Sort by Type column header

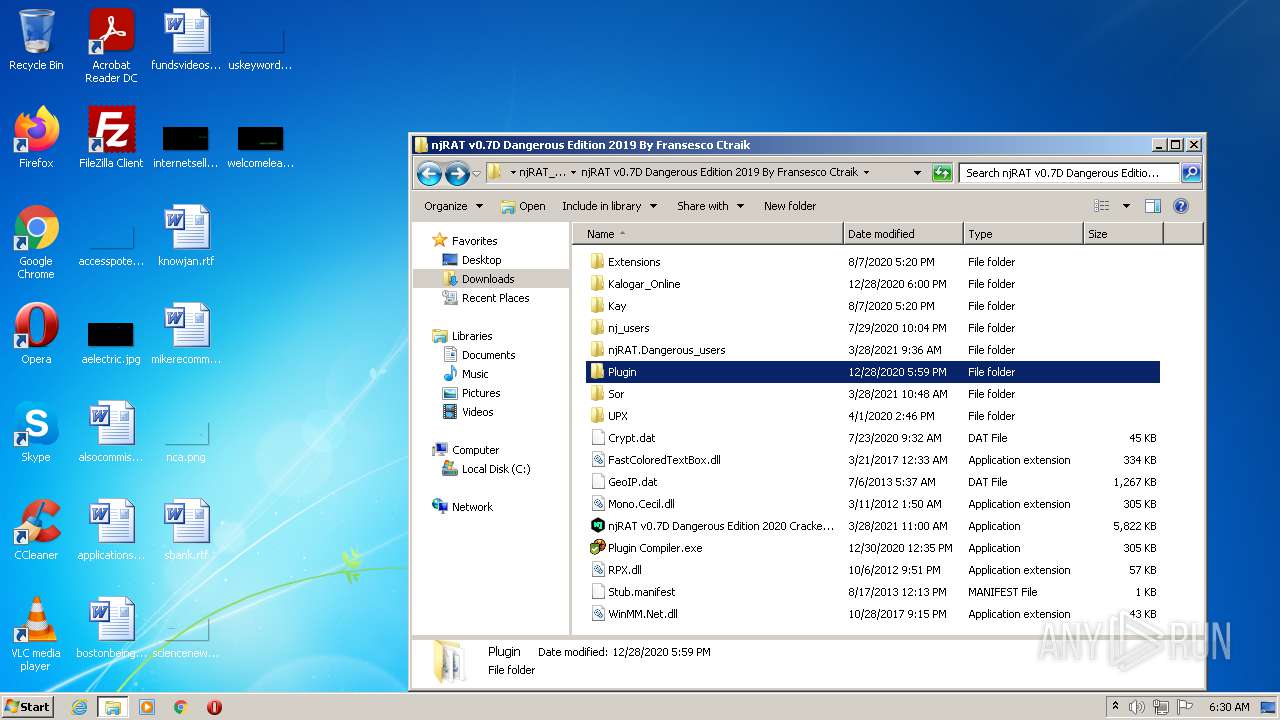coord(1023,234)
